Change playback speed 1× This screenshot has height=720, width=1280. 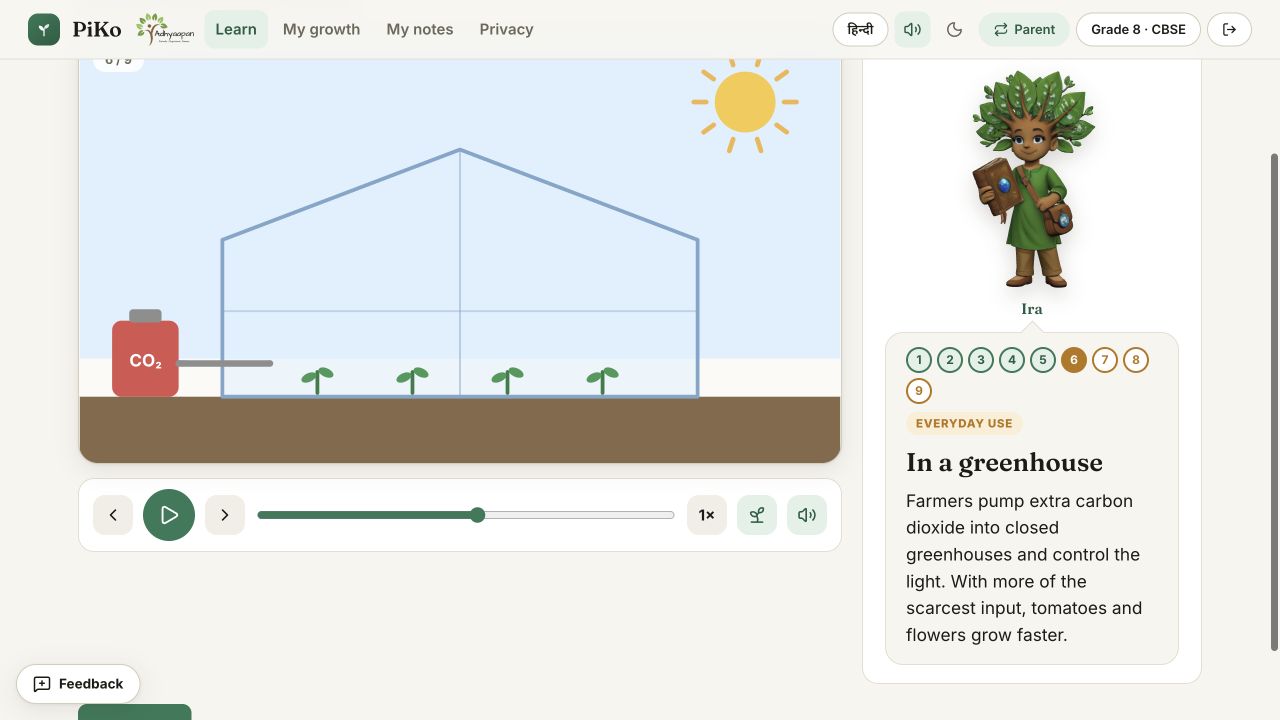point(707,515)
